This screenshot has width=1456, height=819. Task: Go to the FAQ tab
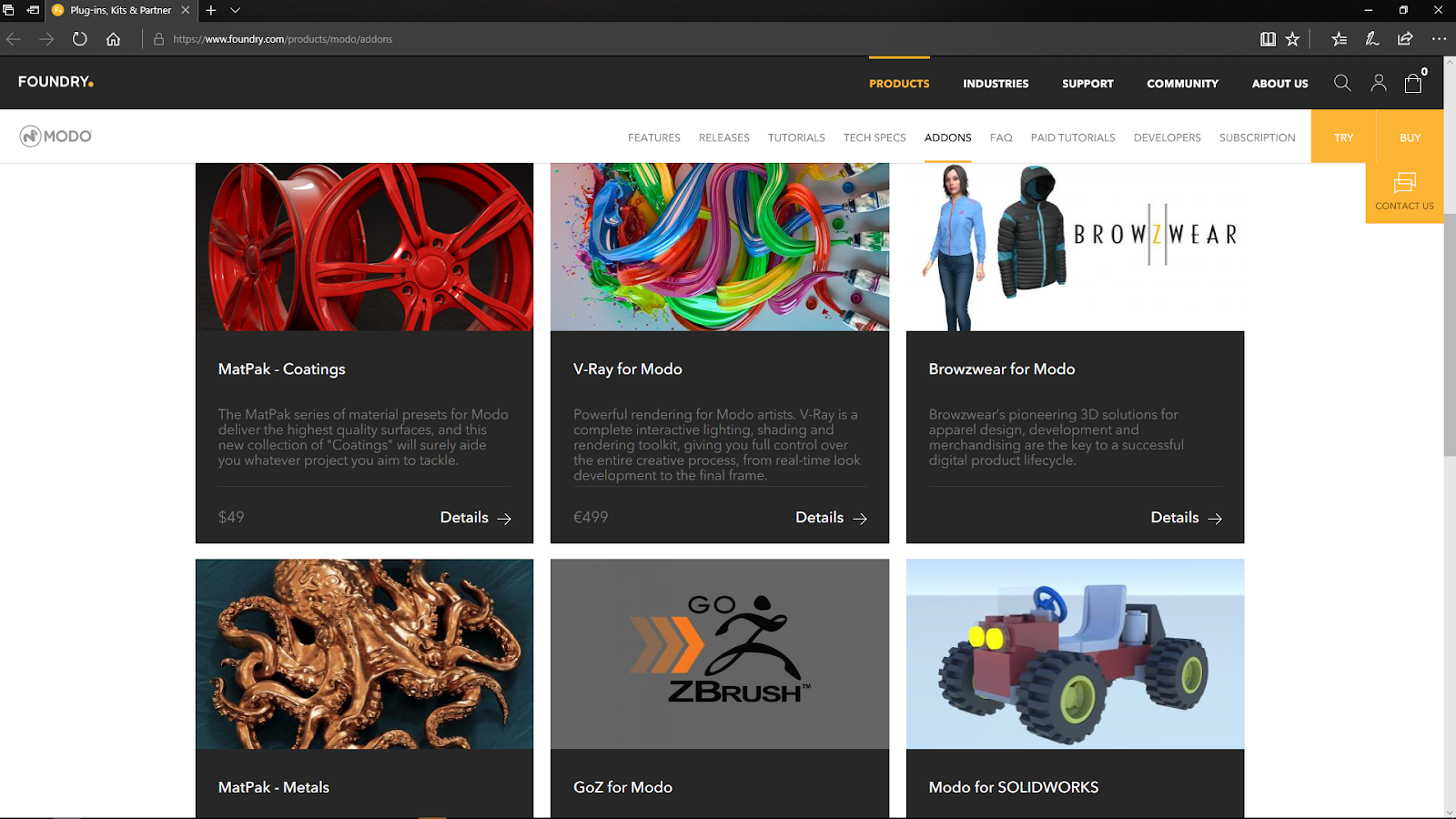[x=1001, y=137]
